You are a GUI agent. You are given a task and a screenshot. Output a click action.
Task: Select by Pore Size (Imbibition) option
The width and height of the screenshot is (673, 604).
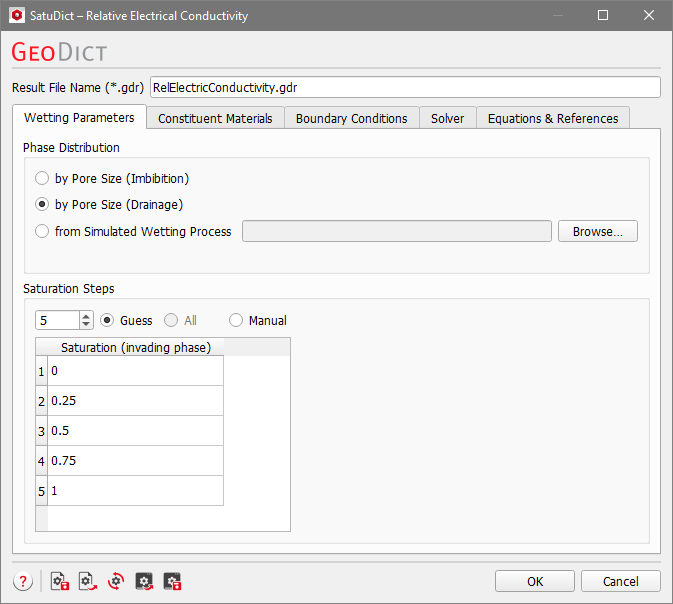coord(112,178)
